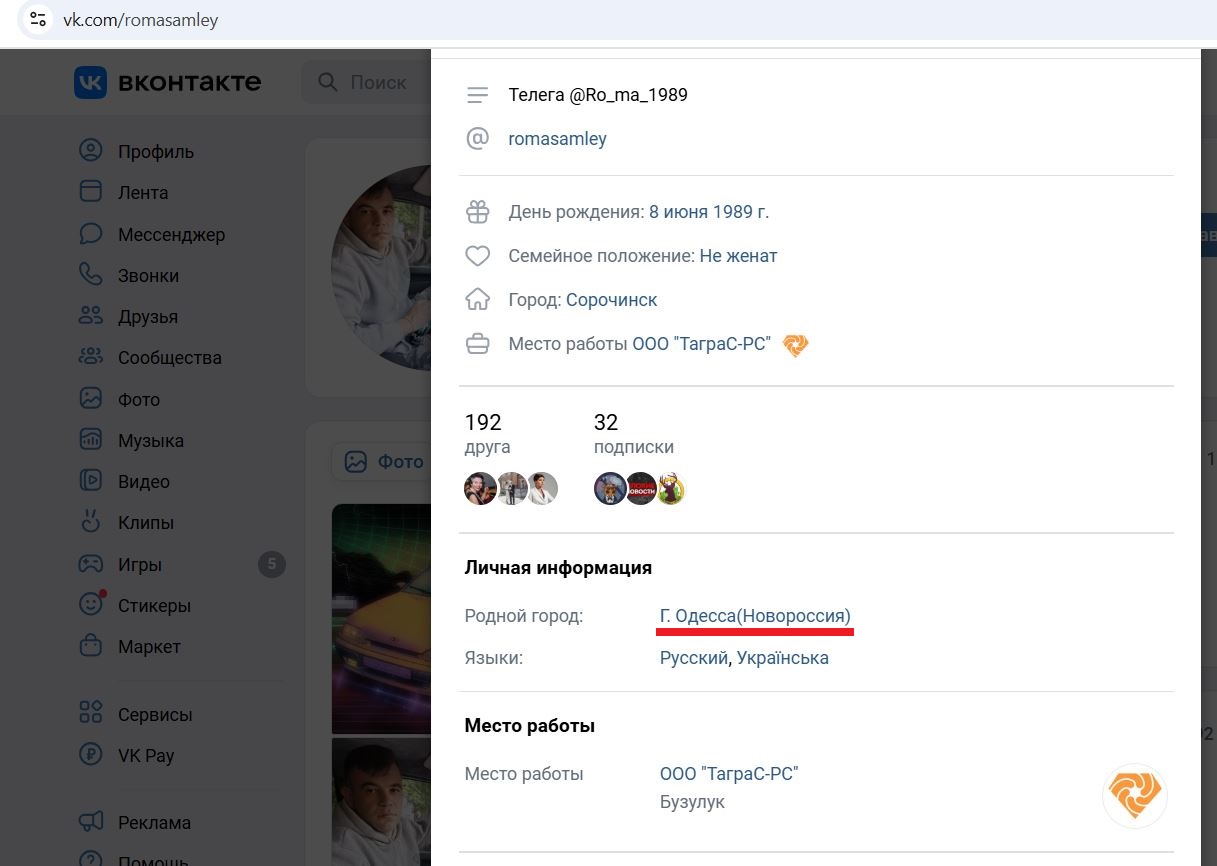This screenshot has height=866, width=1217.
Task: Click the Поиск search field
Action: tap(366, 82)
